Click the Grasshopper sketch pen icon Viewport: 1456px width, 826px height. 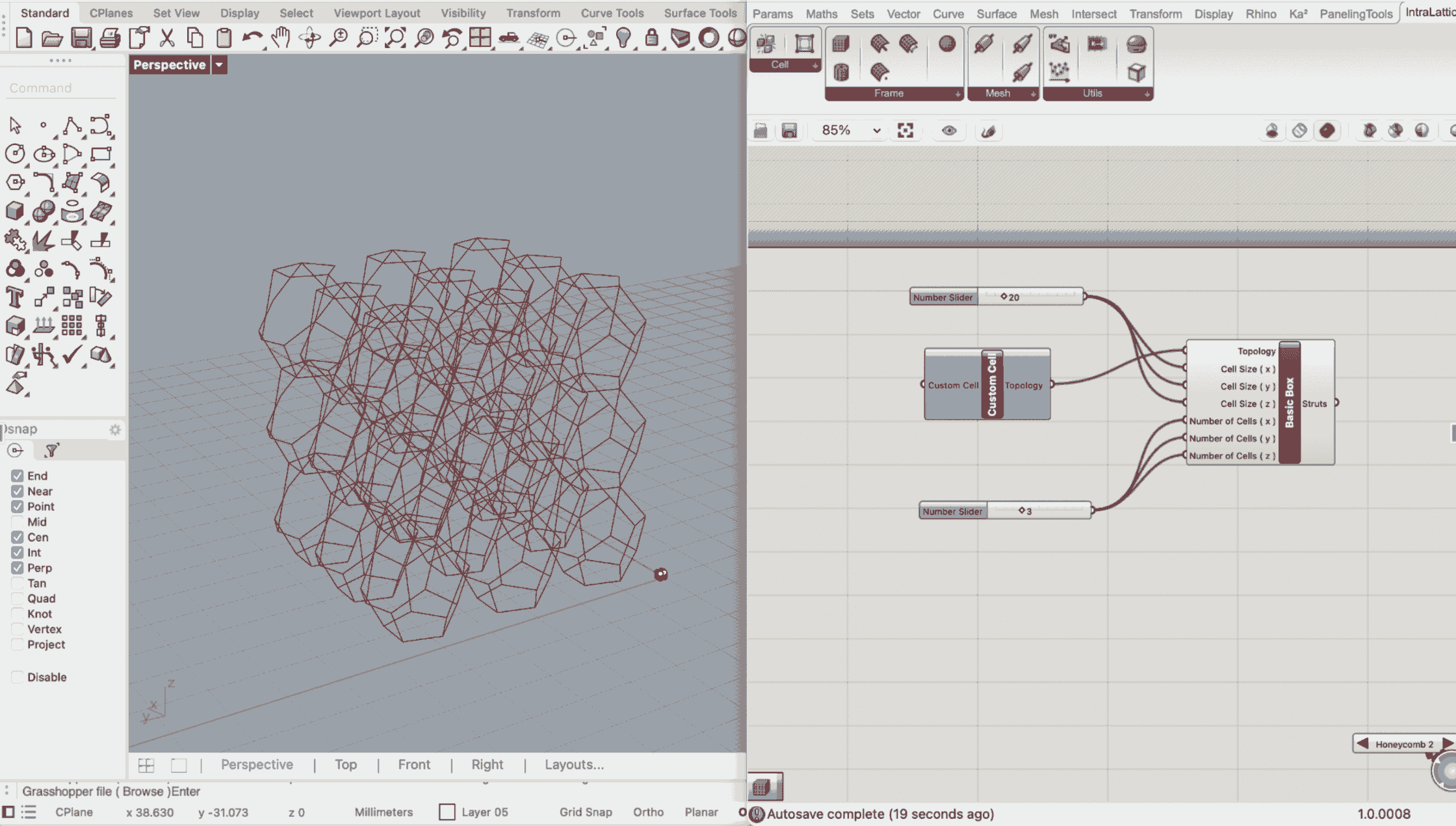click(x=988, y=131)
